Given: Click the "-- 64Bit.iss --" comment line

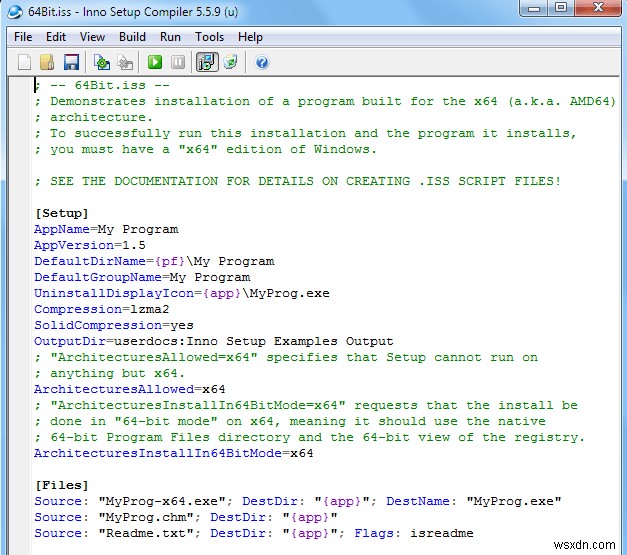Looking at the screenshot, I should pos(102,86).
